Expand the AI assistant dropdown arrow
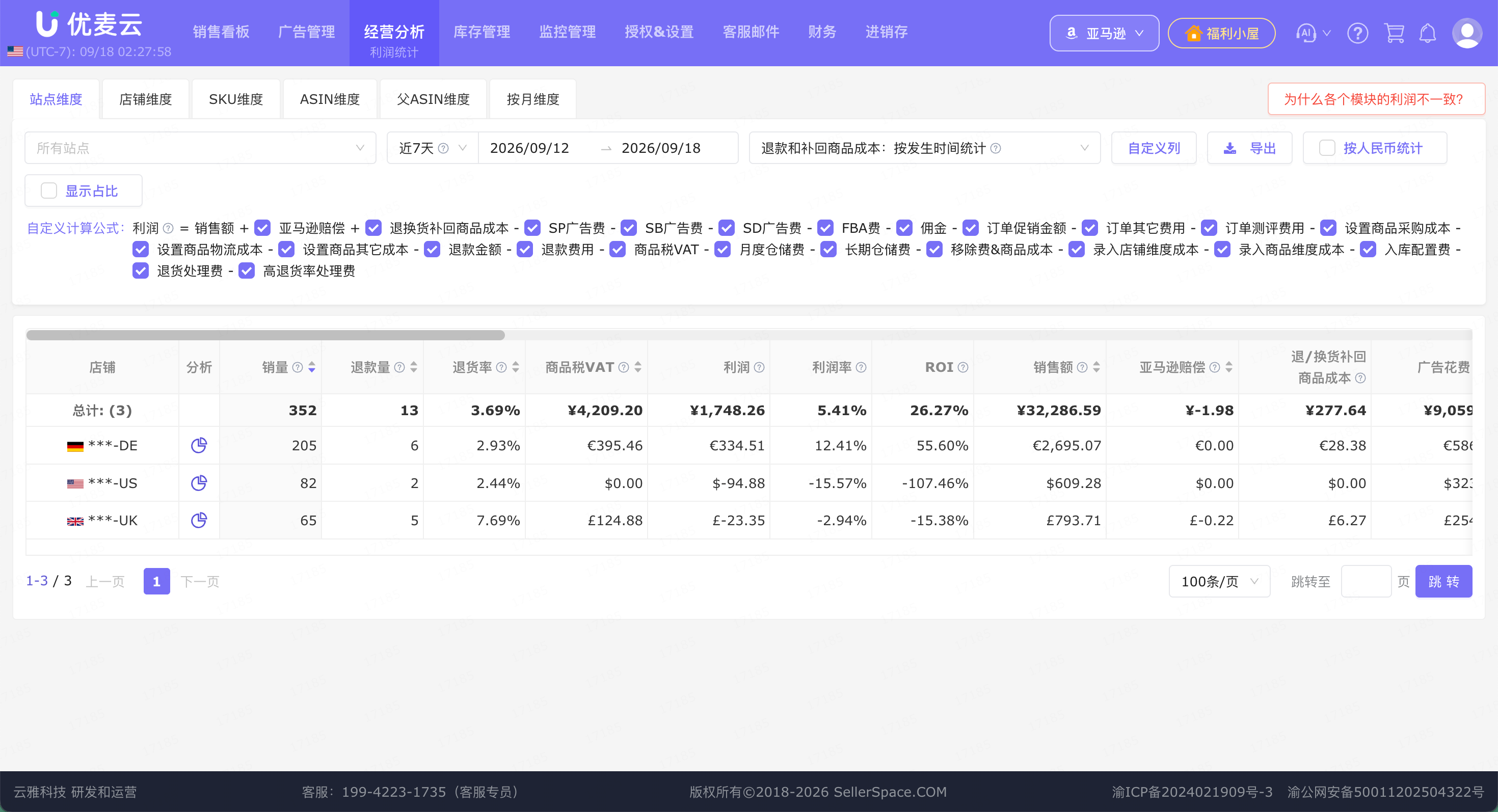The height and width of the screenshot is (812, 1498). click(x=1327, y=33)
